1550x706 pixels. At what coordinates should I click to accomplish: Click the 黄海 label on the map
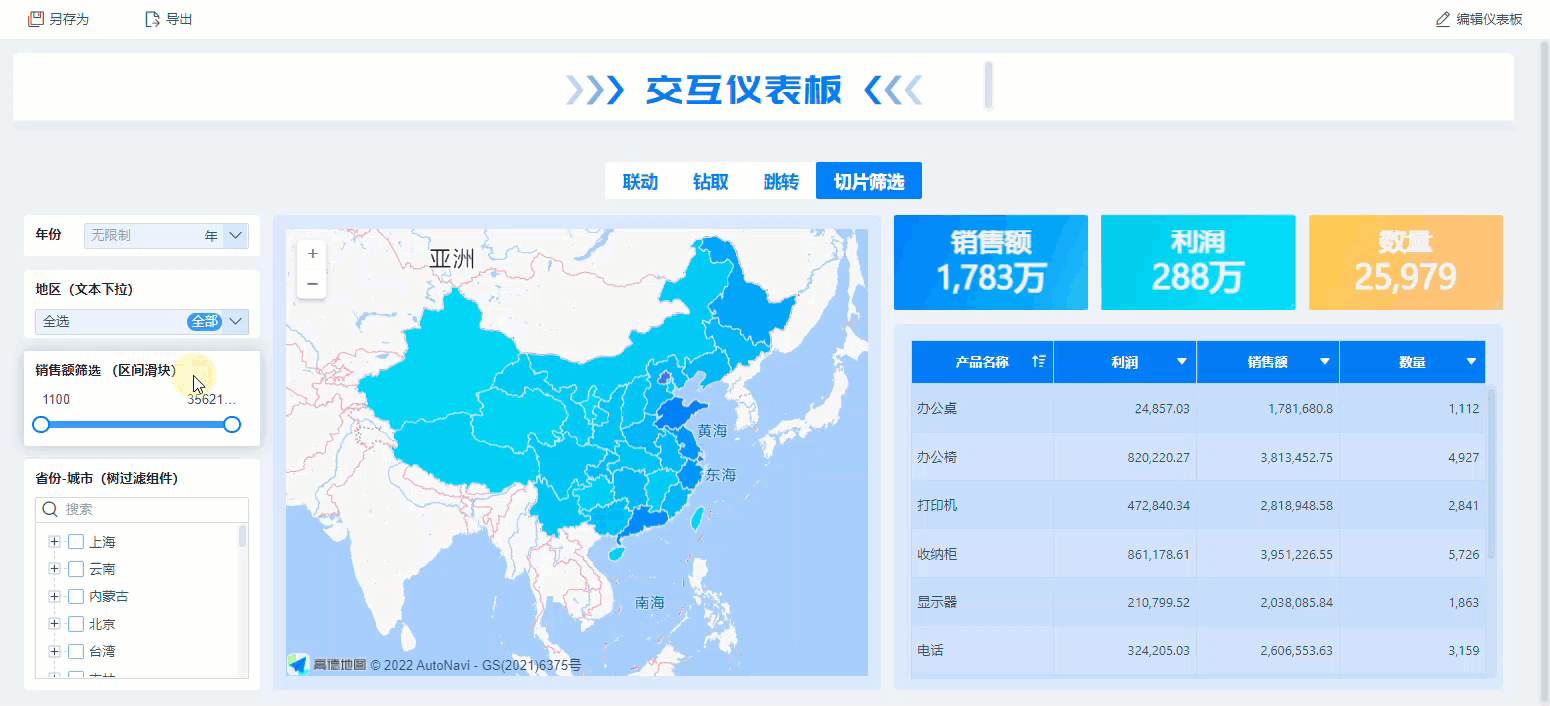(x=712, y=430)
